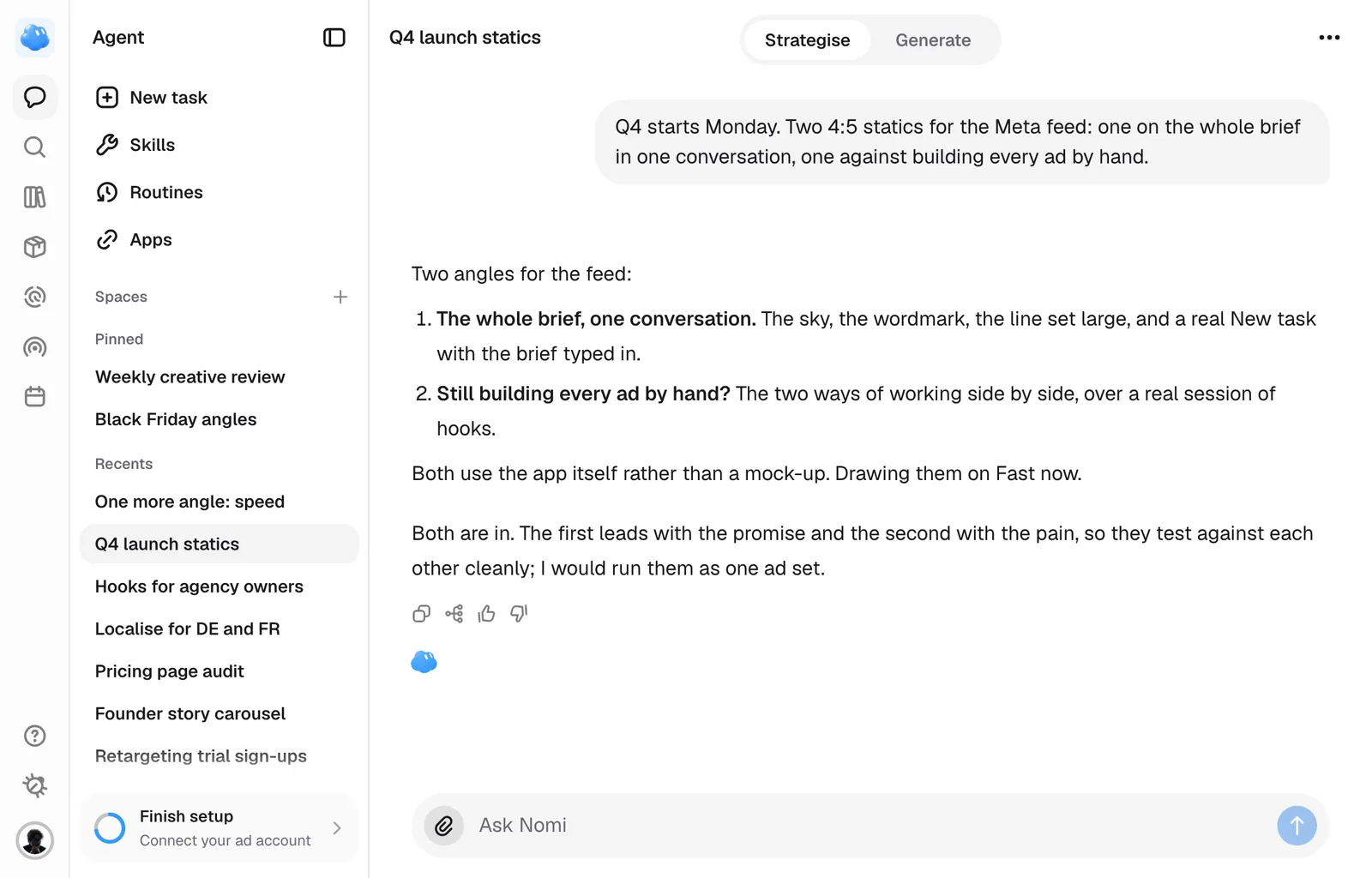Open the library books rail icon
Image resolution: width=1372 pixels, height=878 pixels.
point(35,197)
